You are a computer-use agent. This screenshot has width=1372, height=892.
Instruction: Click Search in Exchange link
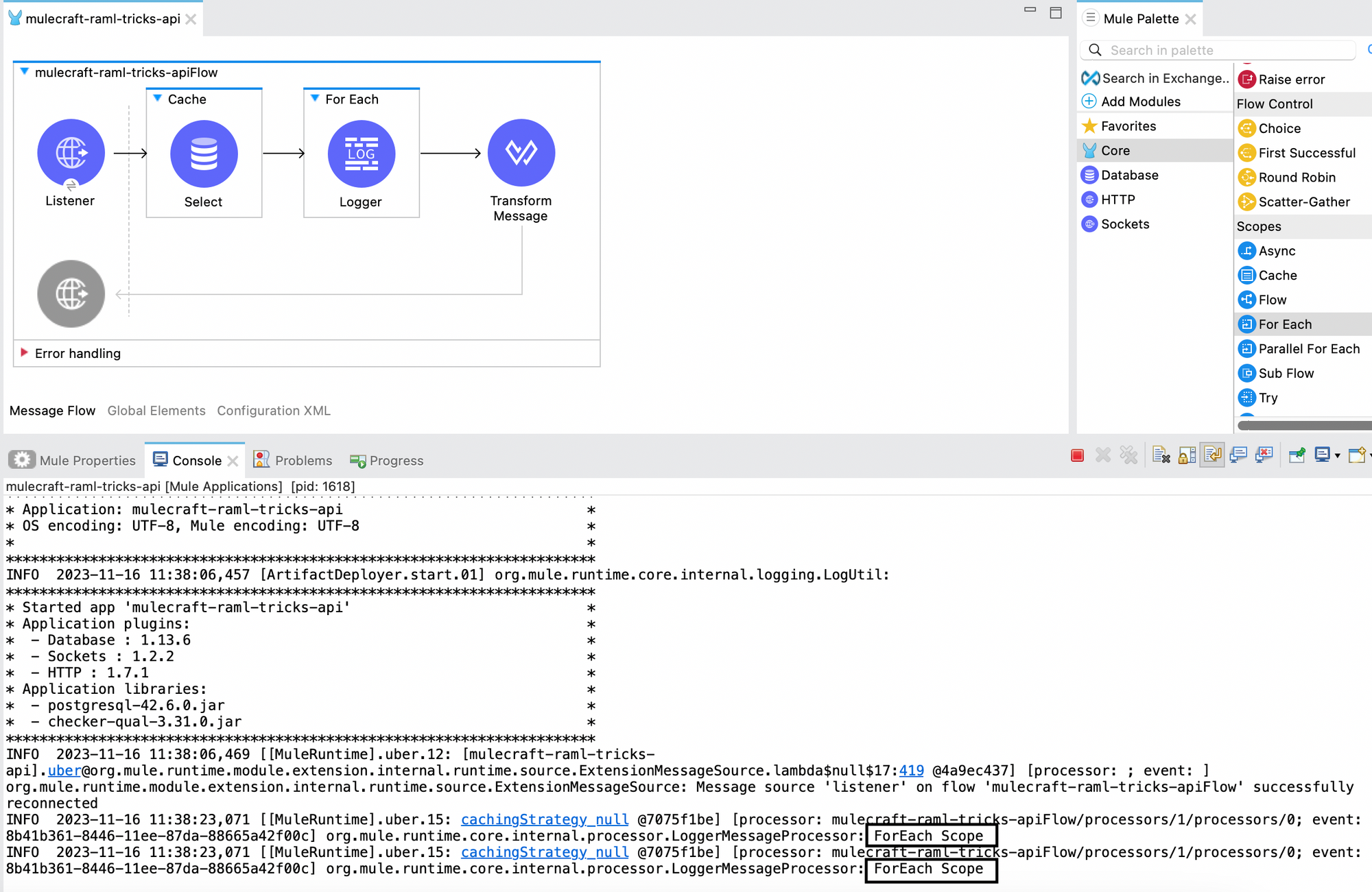[1164, 79]
